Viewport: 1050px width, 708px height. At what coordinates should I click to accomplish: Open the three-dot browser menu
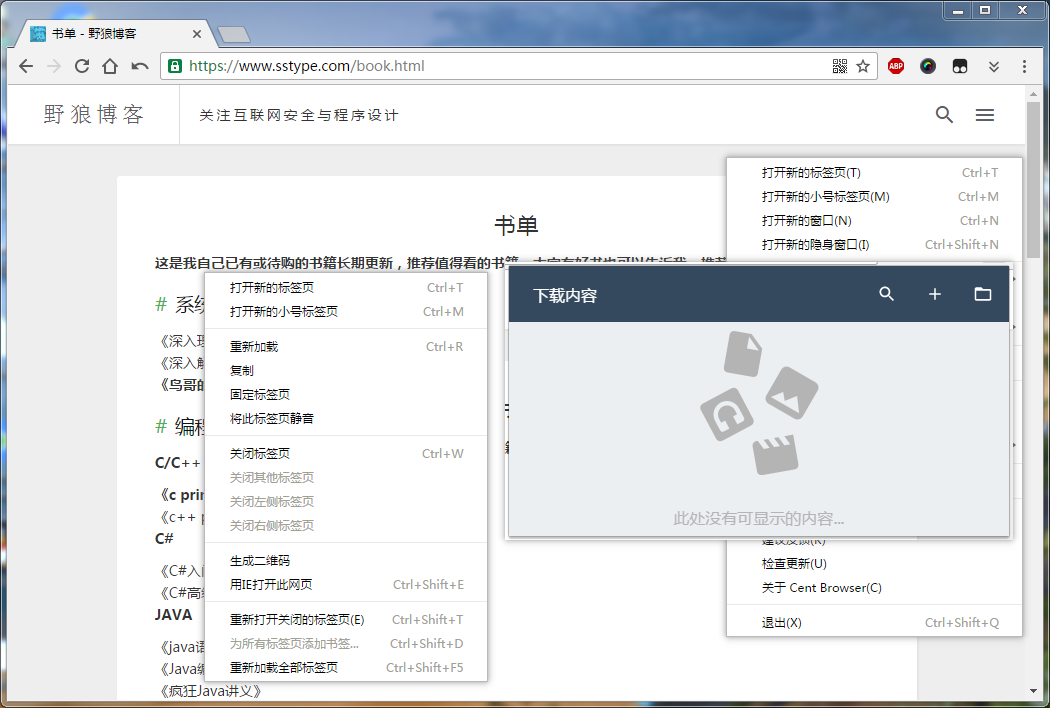point(1023,66)
